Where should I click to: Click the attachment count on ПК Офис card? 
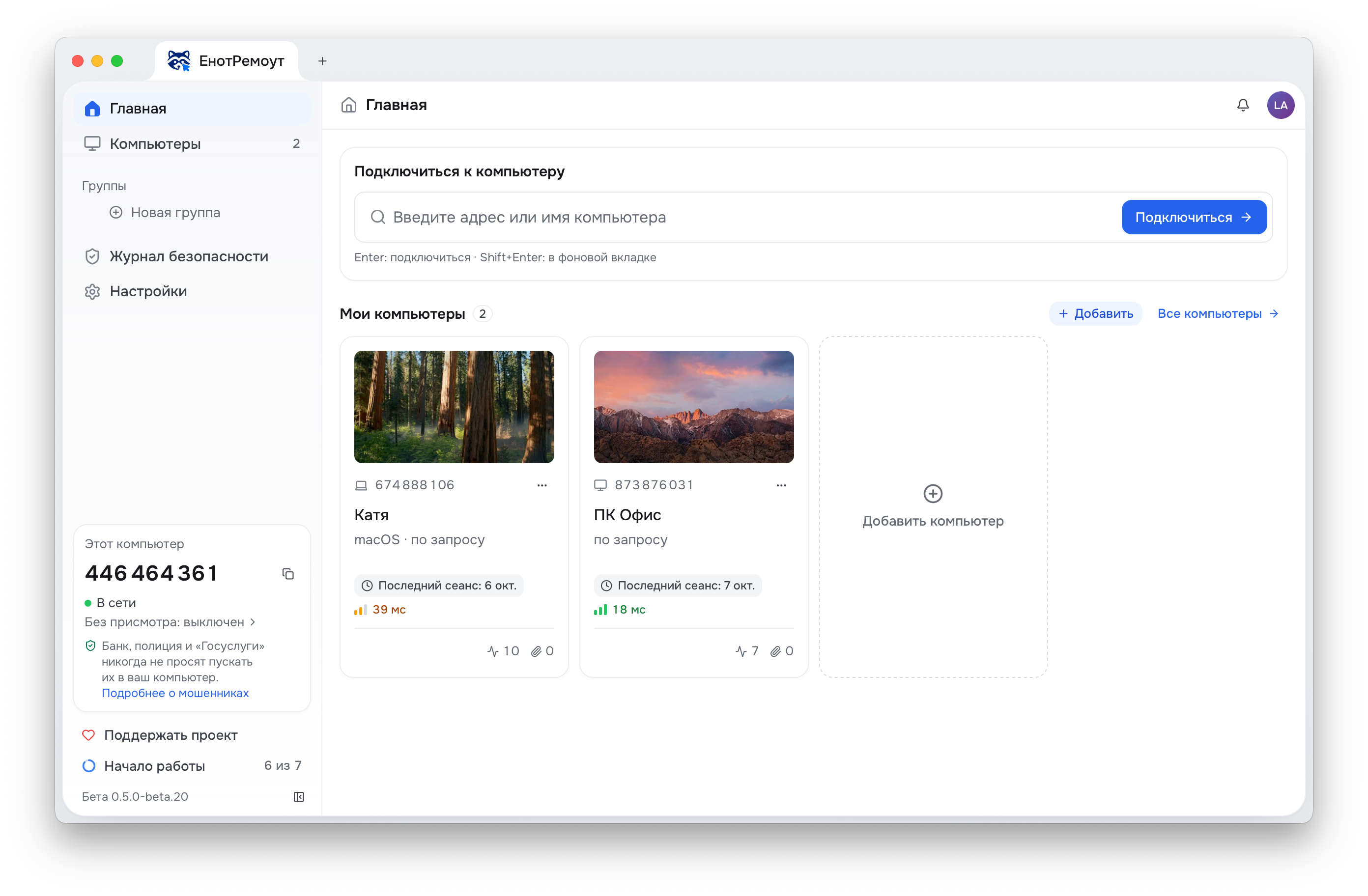pyautogui.click(x=782, y=650)
